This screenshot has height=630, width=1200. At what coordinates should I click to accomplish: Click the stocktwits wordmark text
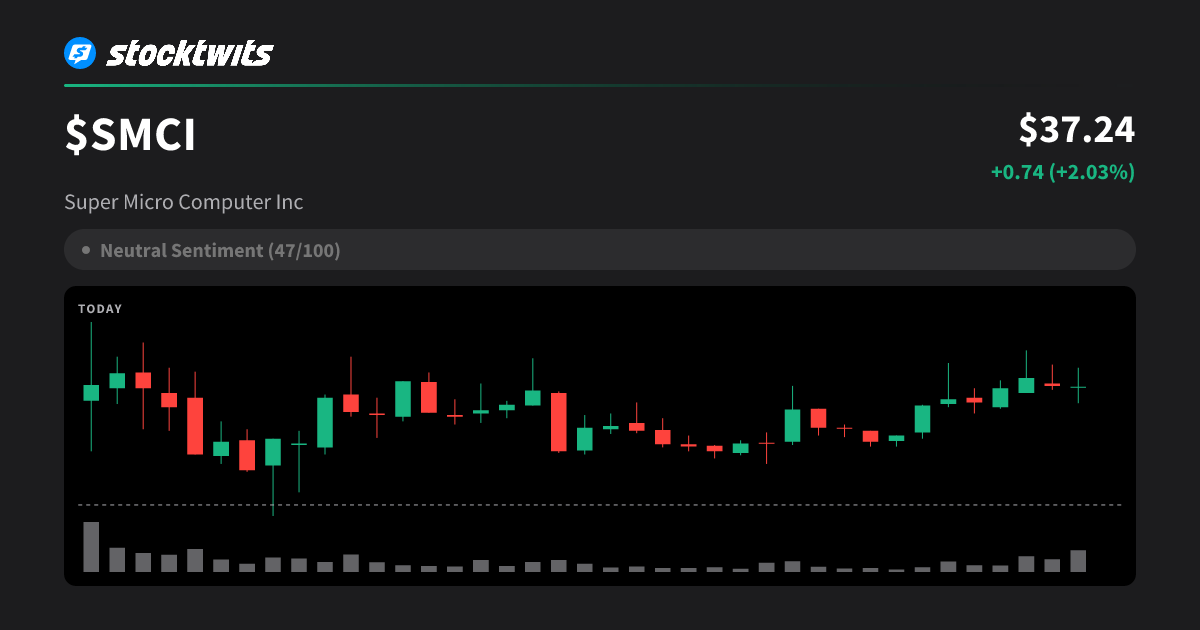tap(189, 53)
